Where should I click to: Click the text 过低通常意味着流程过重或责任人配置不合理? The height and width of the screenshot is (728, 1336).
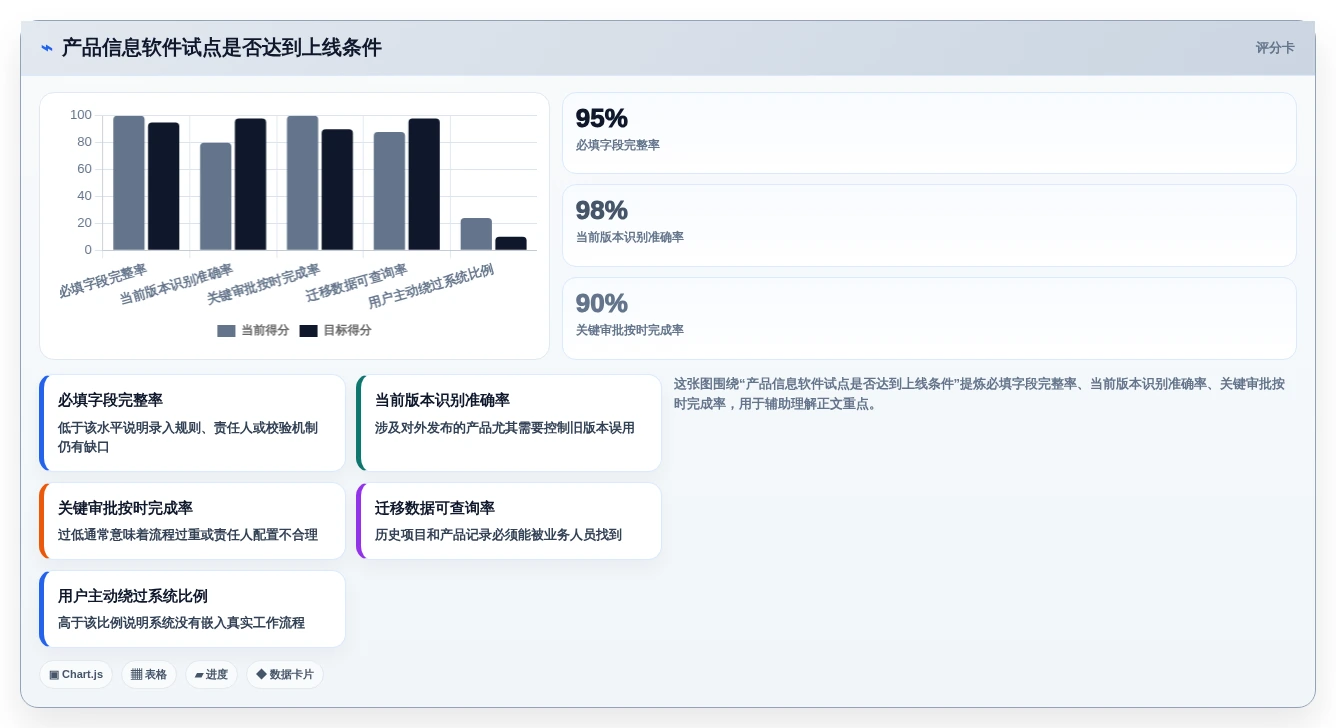(188, 535)
